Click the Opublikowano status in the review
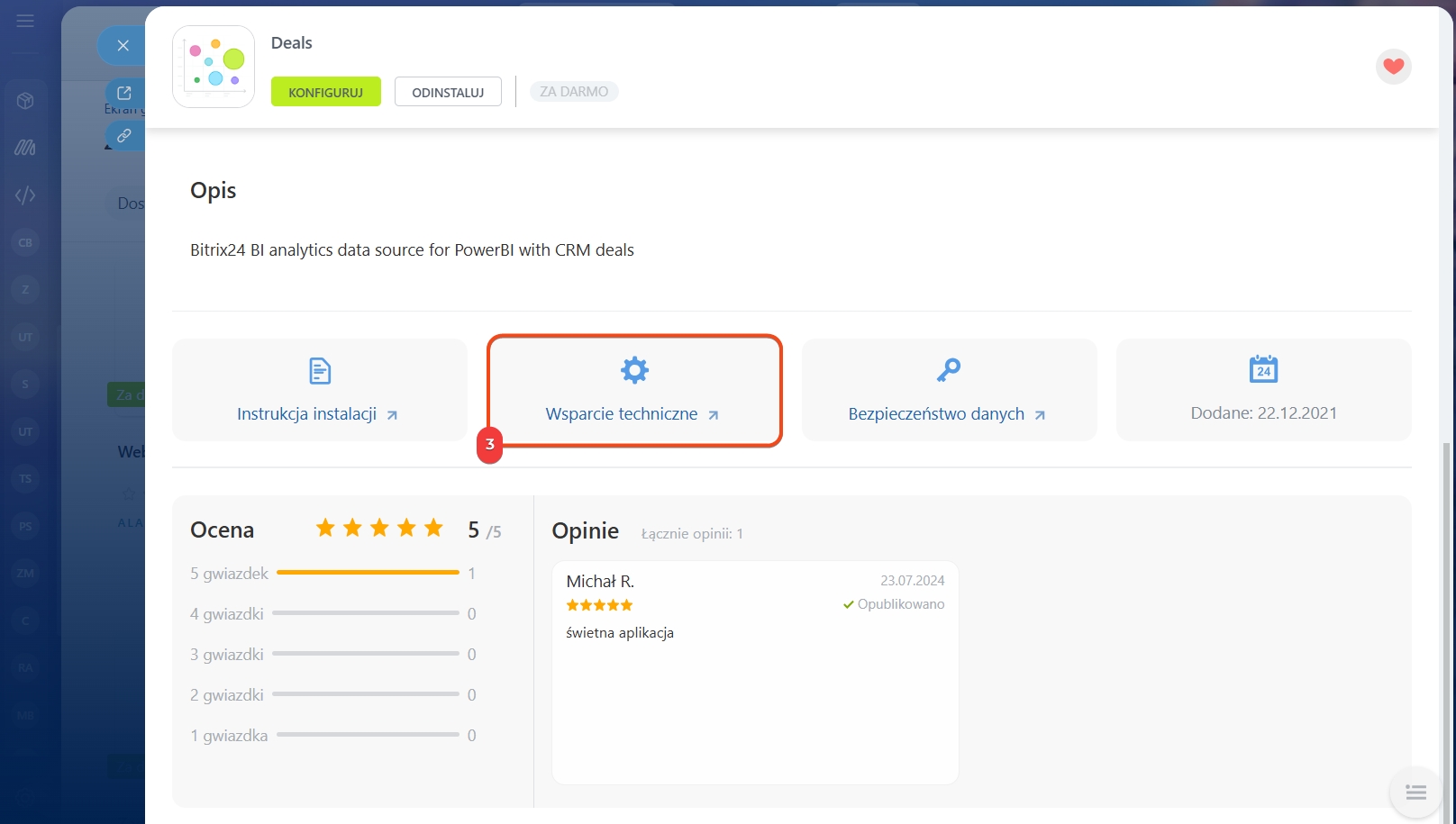1456x824 pixels. [894, 604]
